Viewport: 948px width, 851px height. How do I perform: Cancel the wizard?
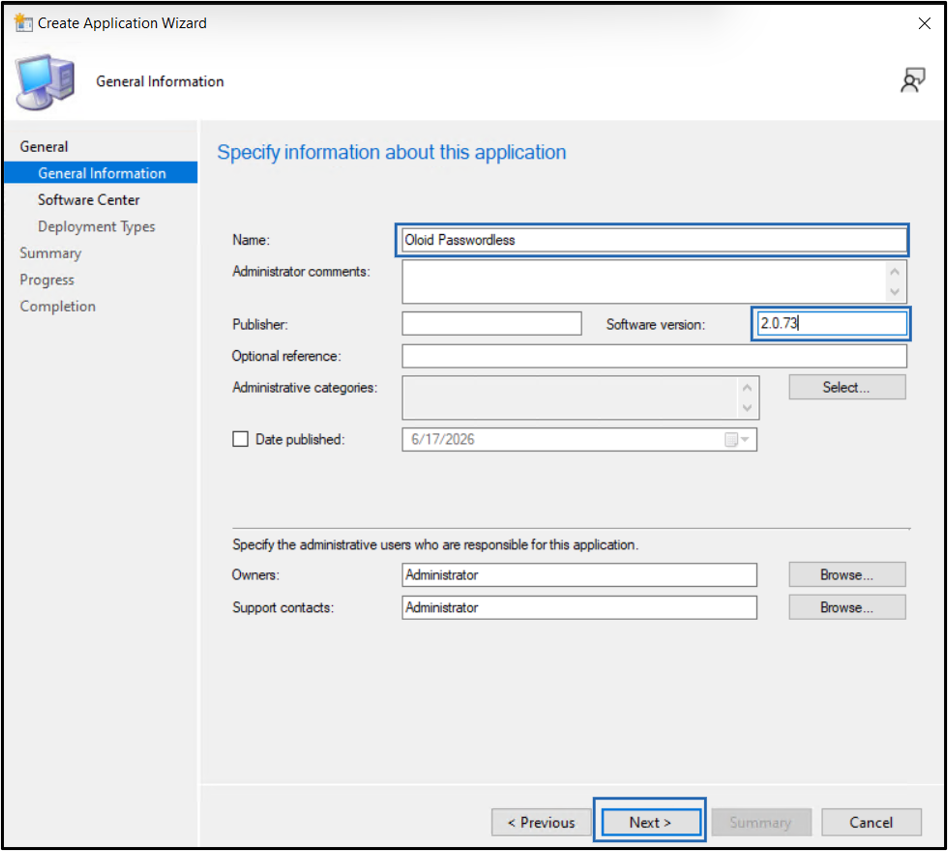point(871,822)
